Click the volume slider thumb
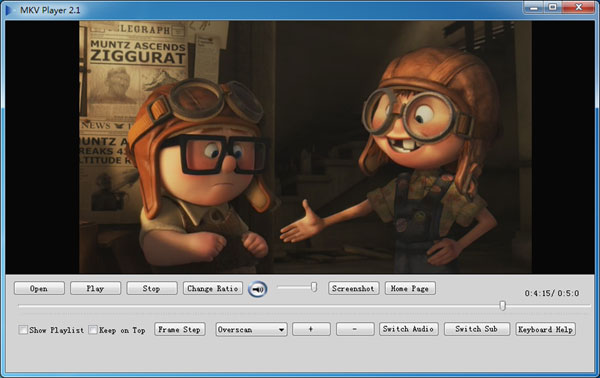This screenshot has height=378, width=600. tap(314, 287)
